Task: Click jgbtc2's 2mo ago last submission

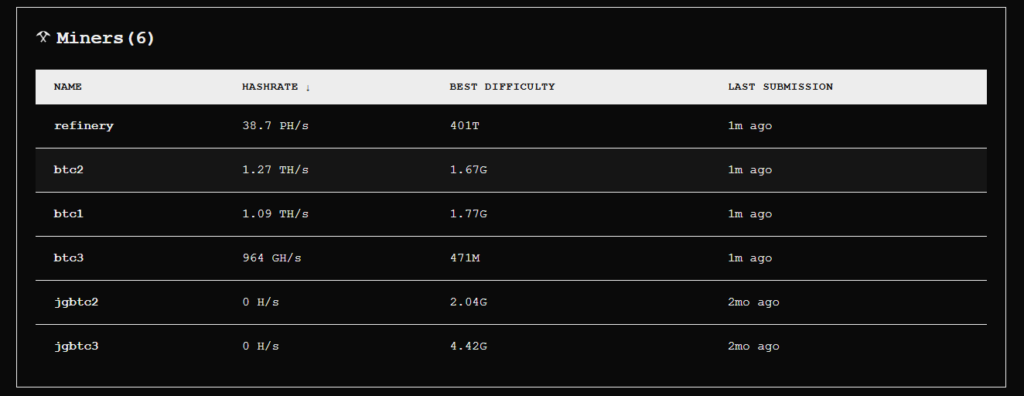Action: point(754,303)
